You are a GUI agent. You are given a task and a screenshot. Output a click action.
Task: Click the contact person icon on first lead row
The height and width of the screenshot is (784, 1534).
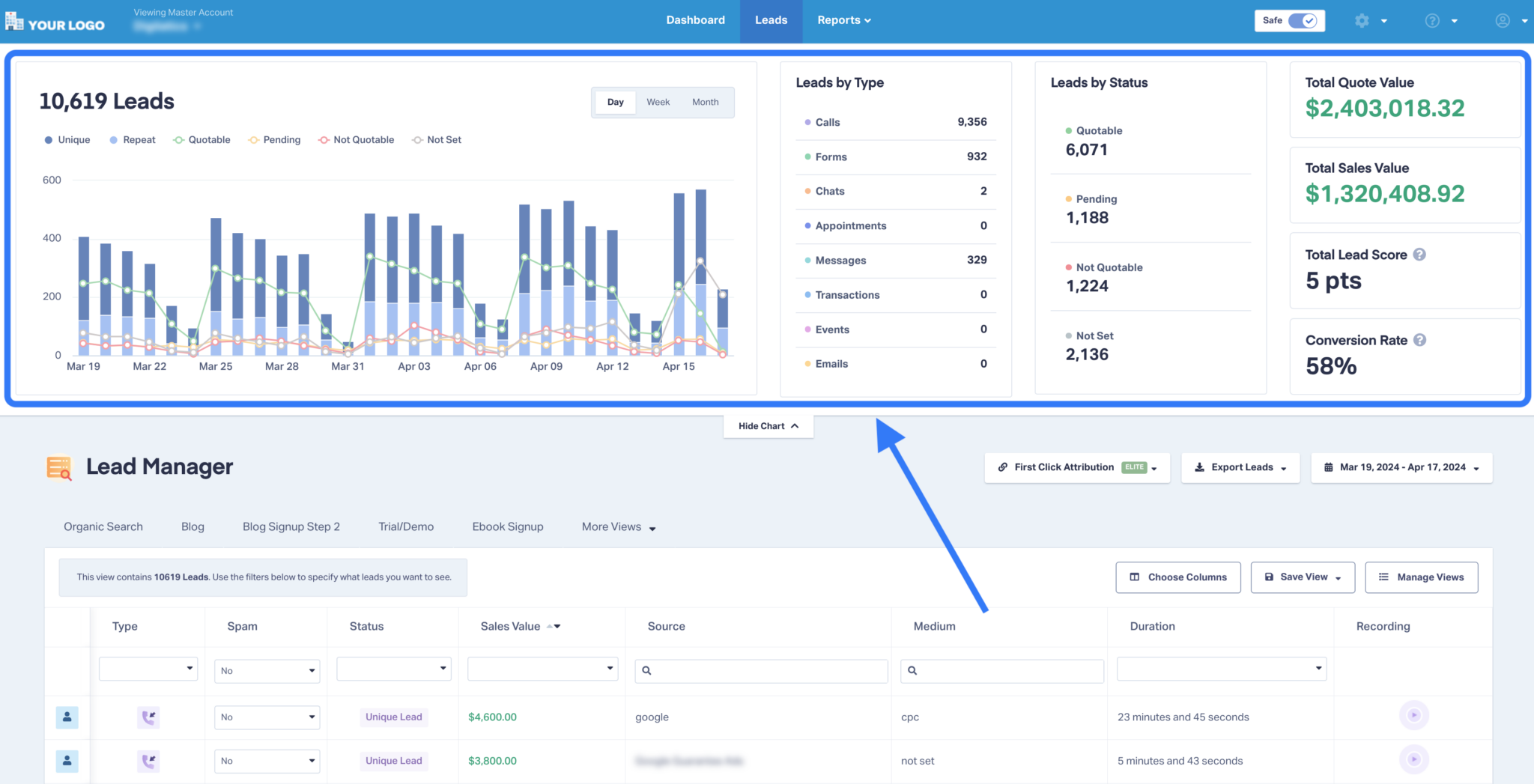pyautogui.click(x=67, y=717)
